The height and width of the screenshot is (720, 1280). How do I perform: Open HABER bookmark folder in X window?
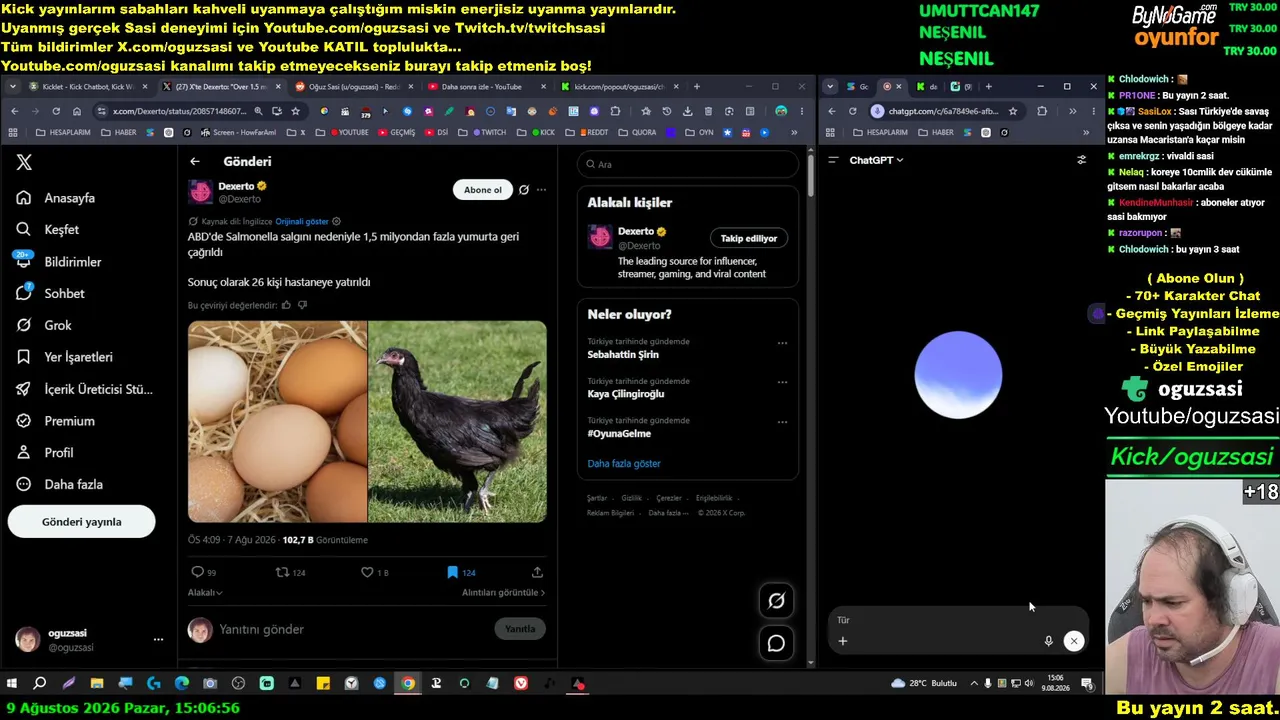(118, 133)
